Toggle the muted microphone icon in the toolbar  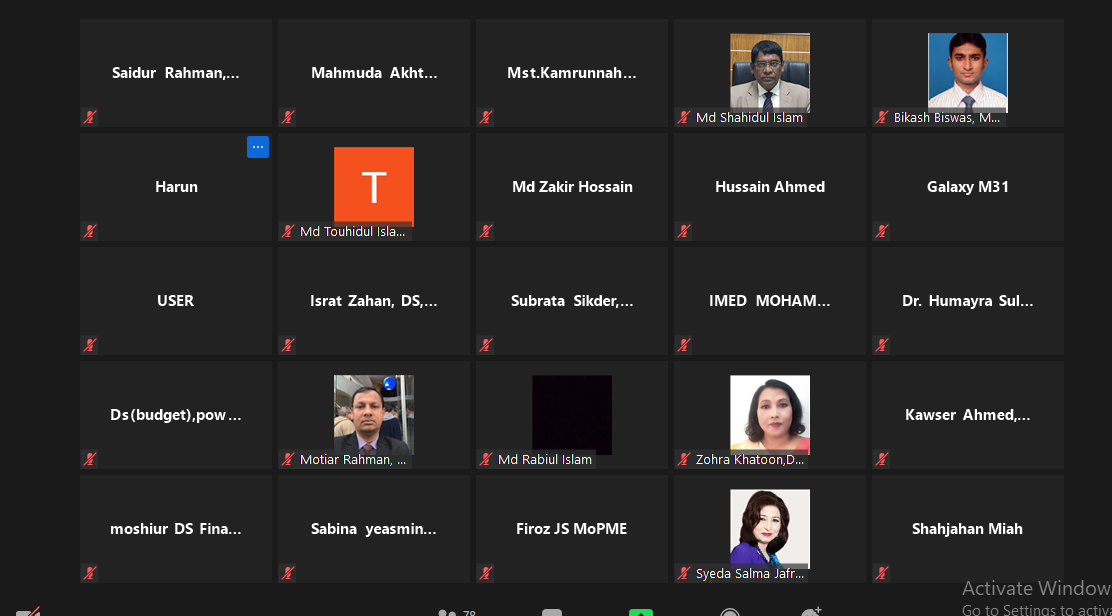(x=28, y=612)
